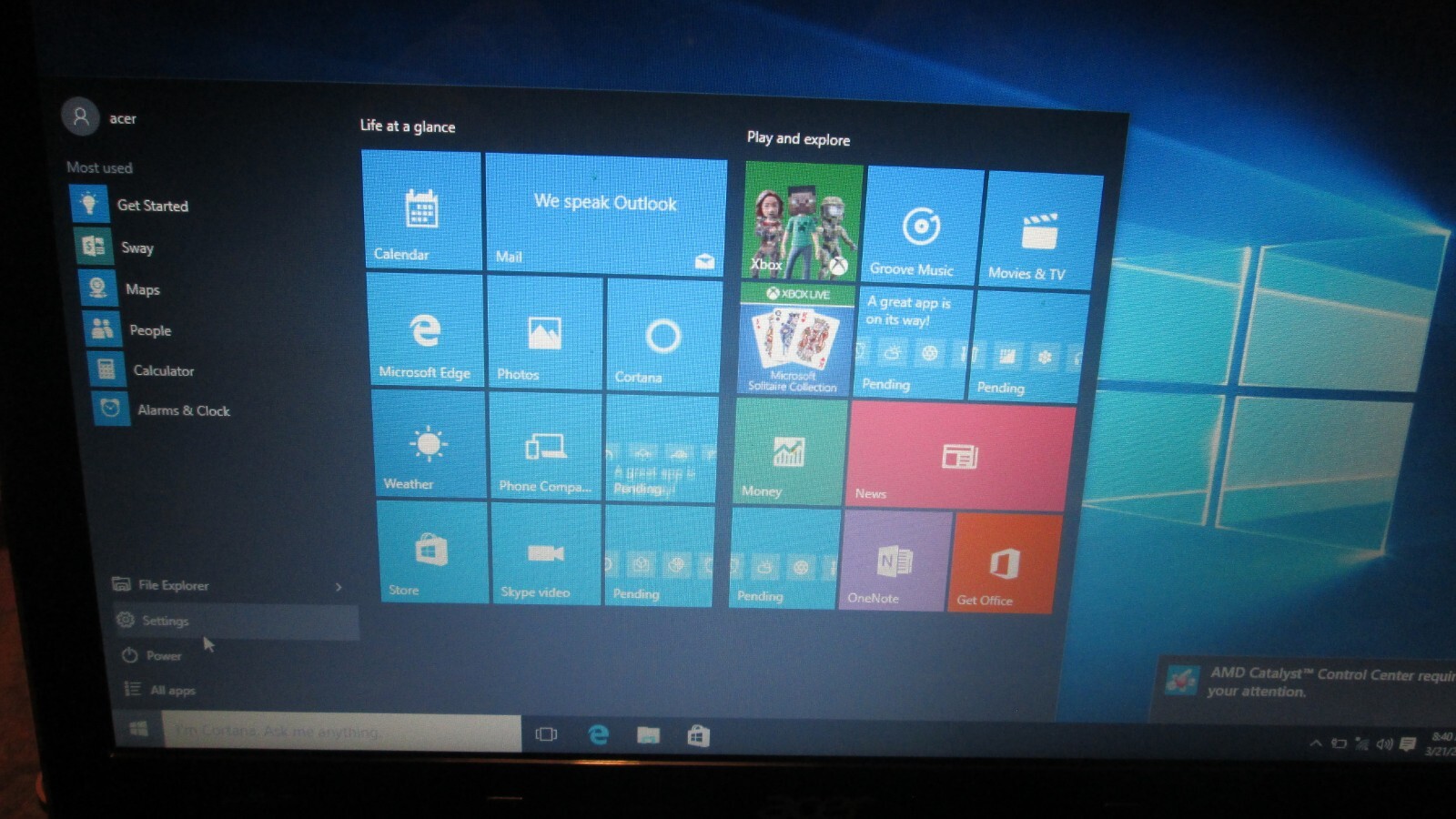Show hidden system tray icons
The image size is (1456, 819).
pyautogui.click(x=1315, y=743)
